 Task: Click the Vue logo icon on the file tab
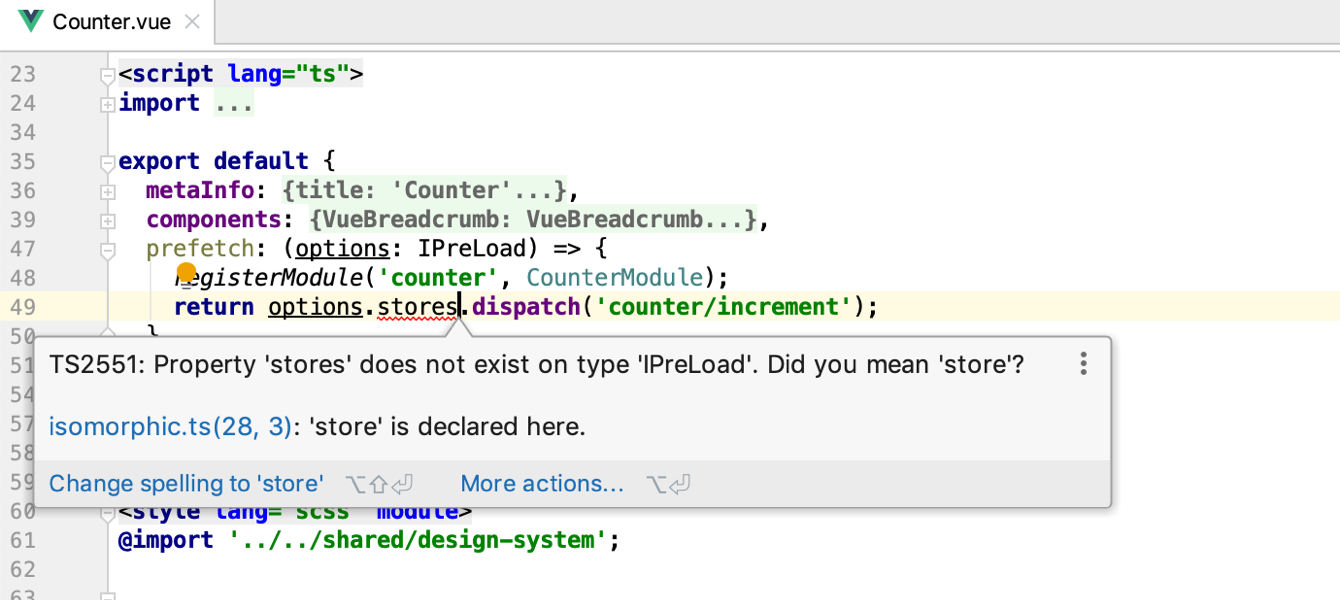pyautogui.click(x=30, y=21)
